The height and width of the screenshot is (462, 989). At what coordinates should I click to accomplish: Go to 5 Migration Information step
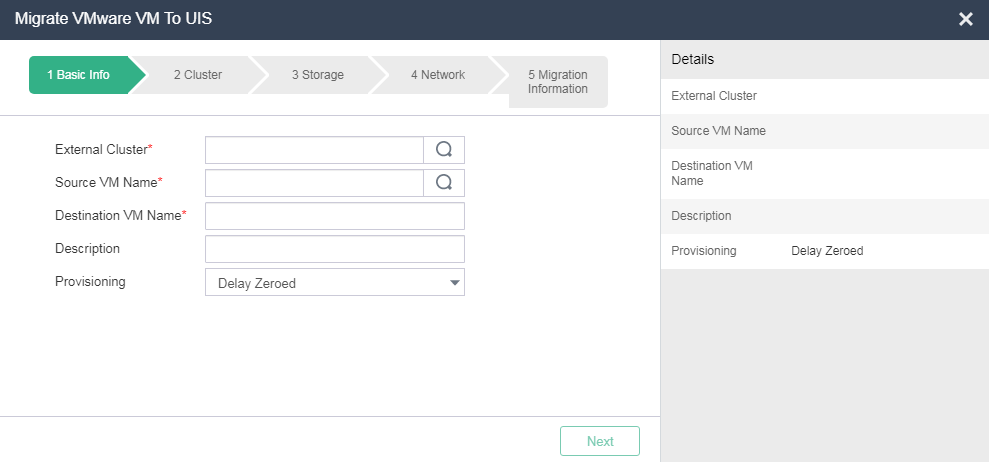[558, 82]
